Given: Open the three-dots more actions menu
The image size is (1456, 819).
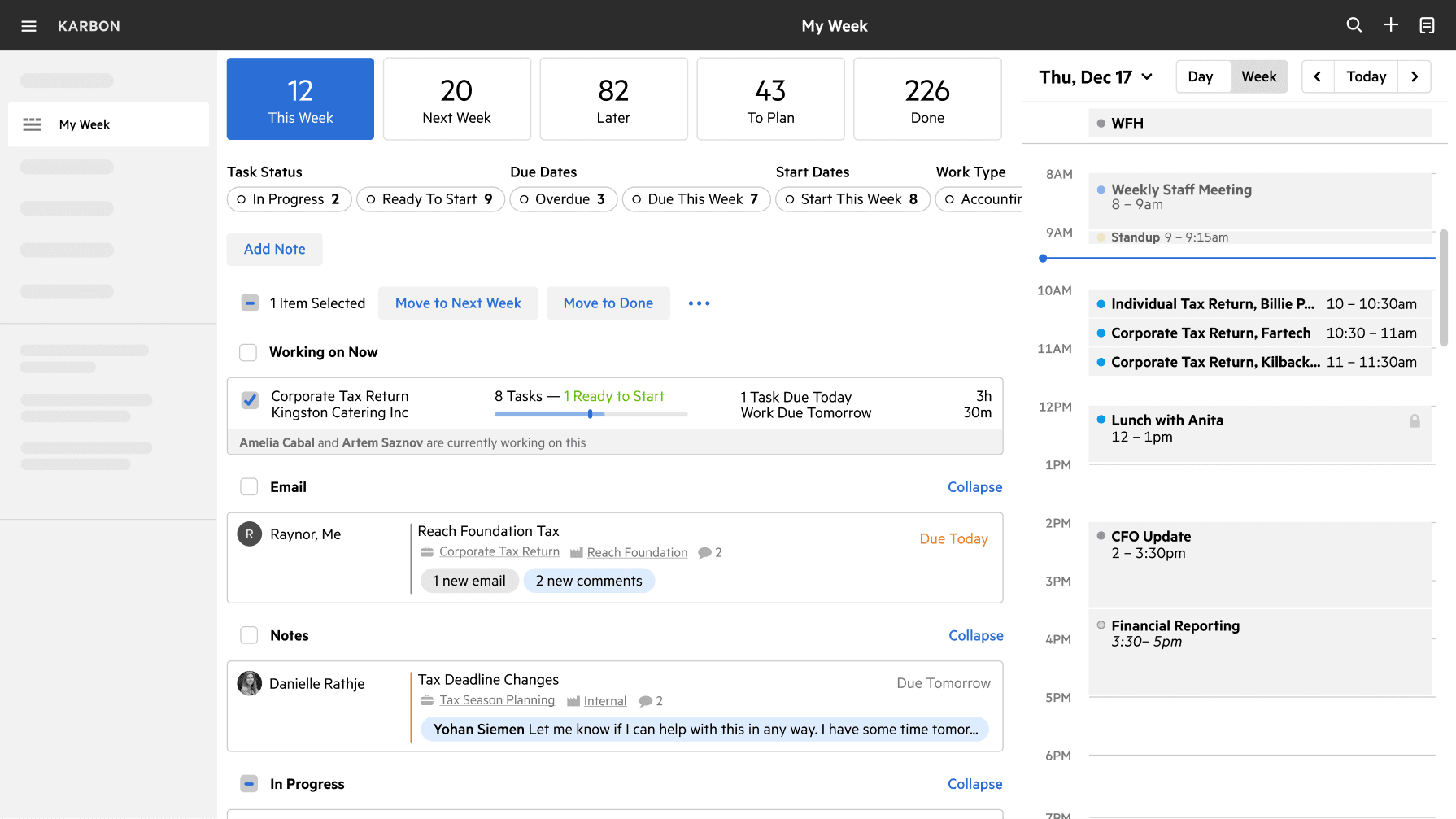Looking at the screenshot, I should click(x=699, y=303).
